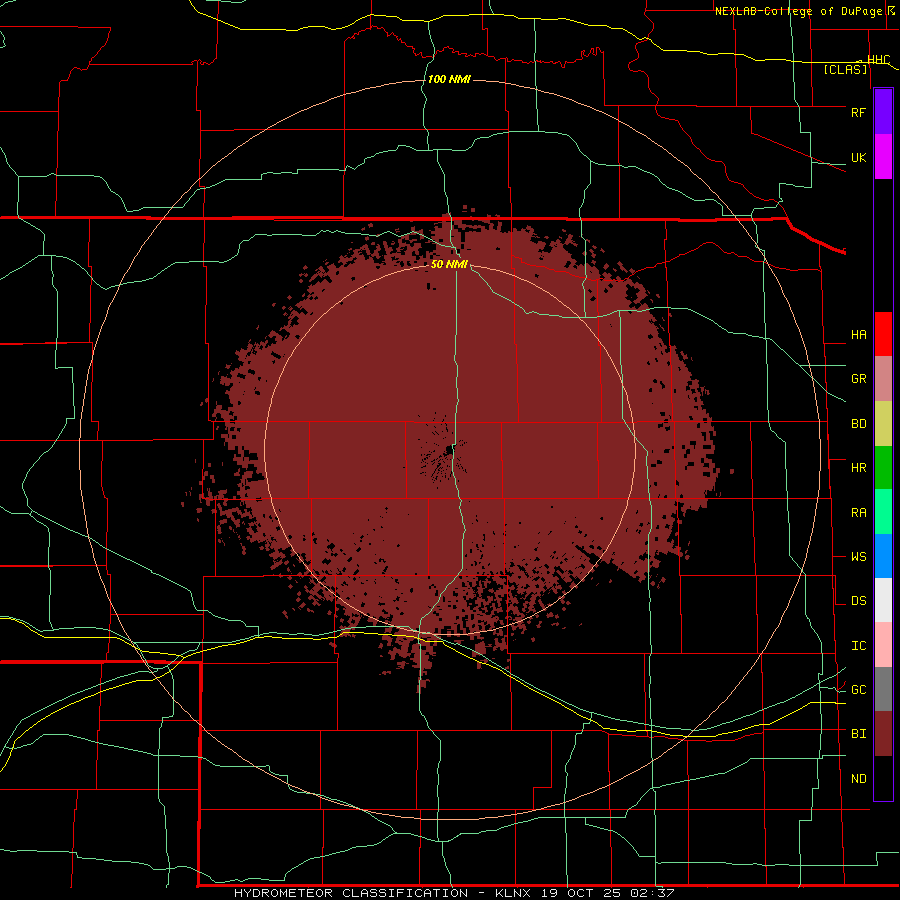900x900 pixels.
Task: Click the RA legend label
Action: [858, 513]
